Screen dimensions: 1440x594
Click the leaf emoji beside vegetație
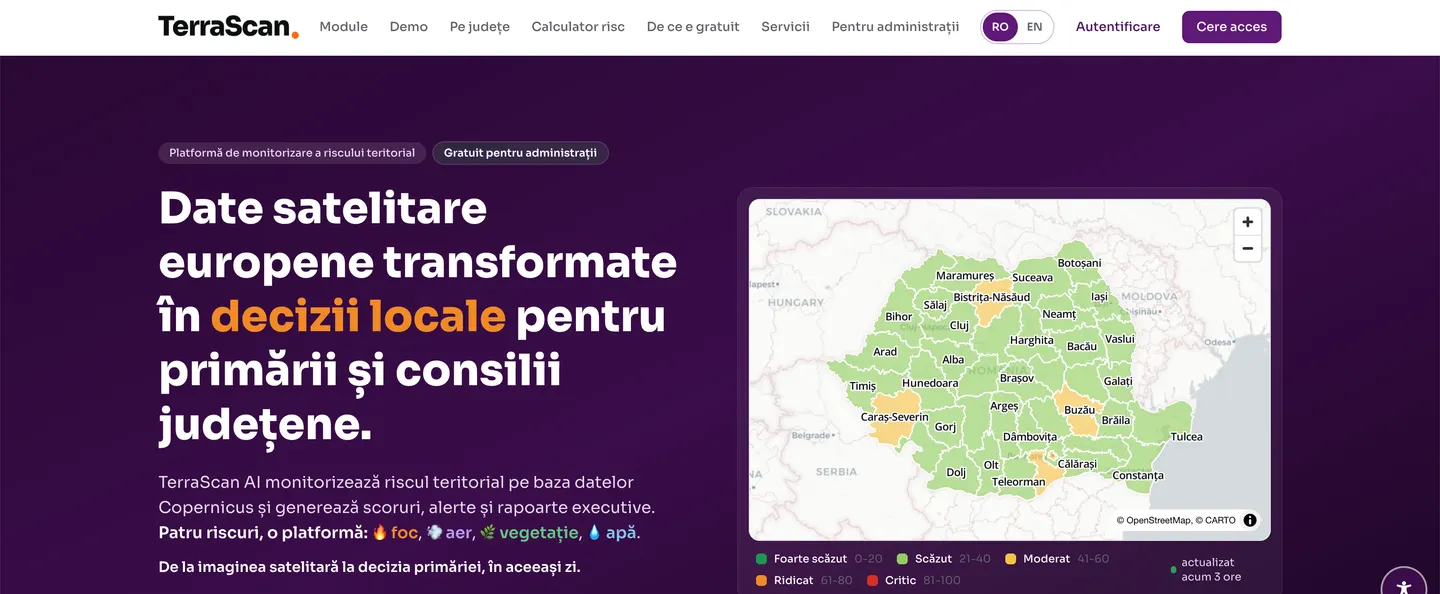click(488, 533)
